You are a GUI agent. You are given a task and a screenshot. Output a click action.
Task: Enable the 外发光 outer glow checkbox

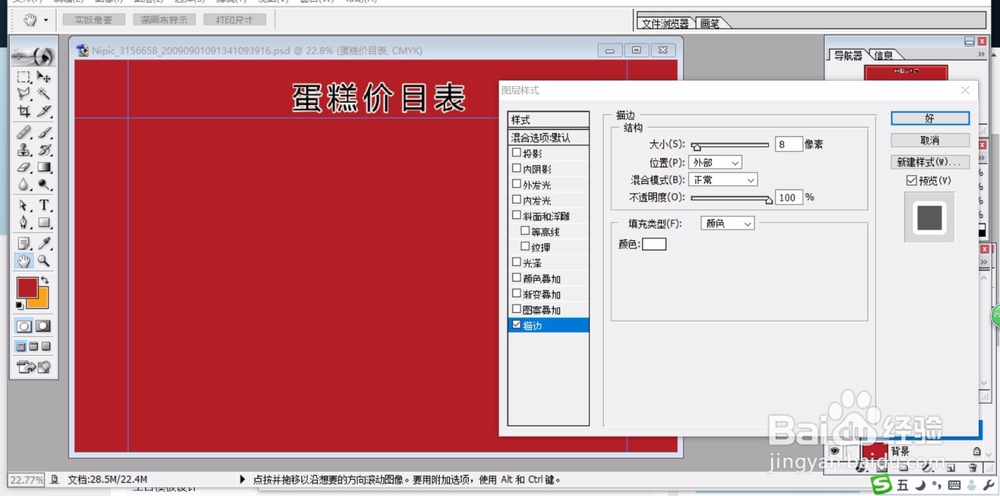pos(517,184)
